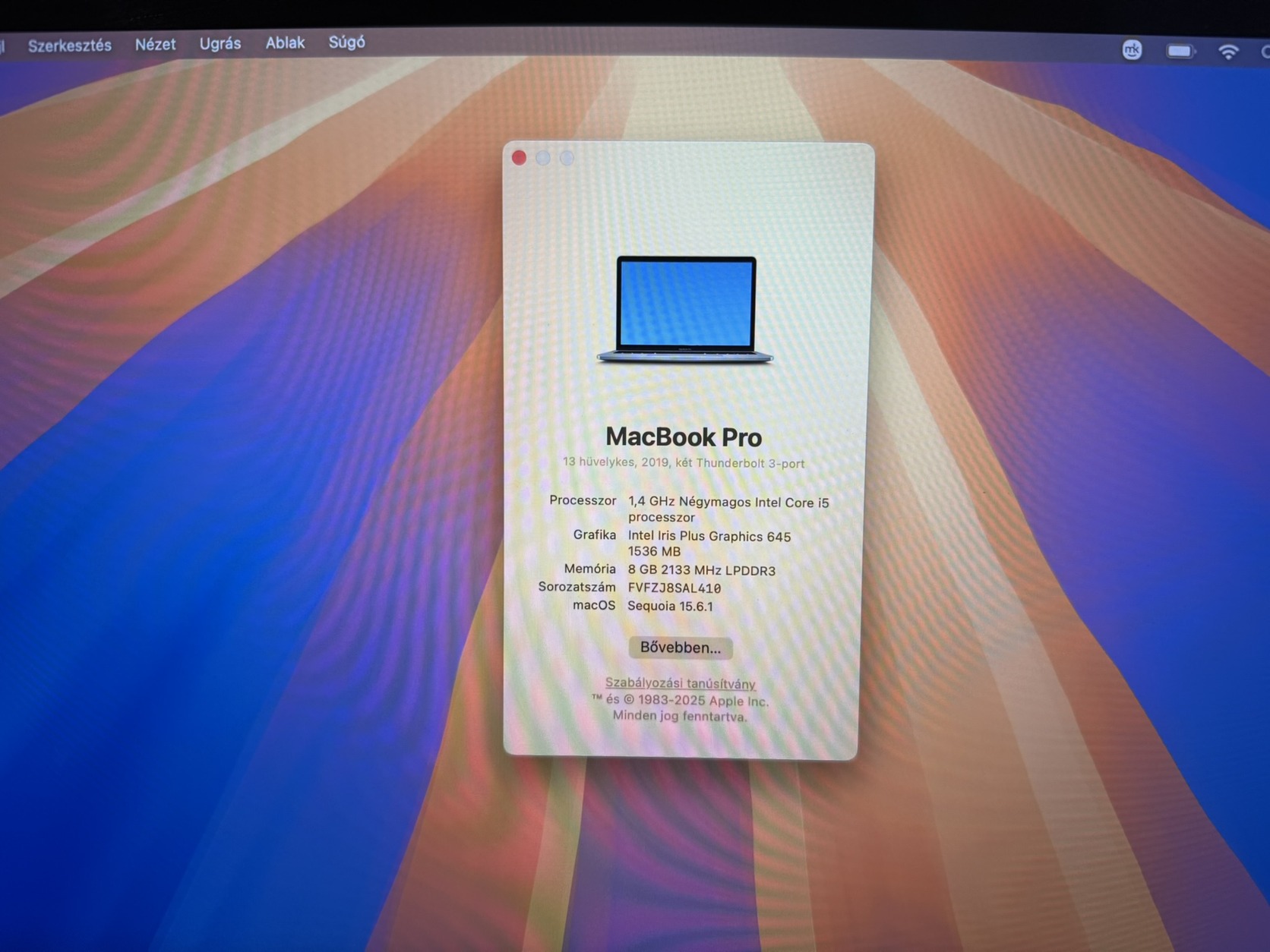Click the zoom button of the window
Viewport: 1270px width, 952px height.
567,157
